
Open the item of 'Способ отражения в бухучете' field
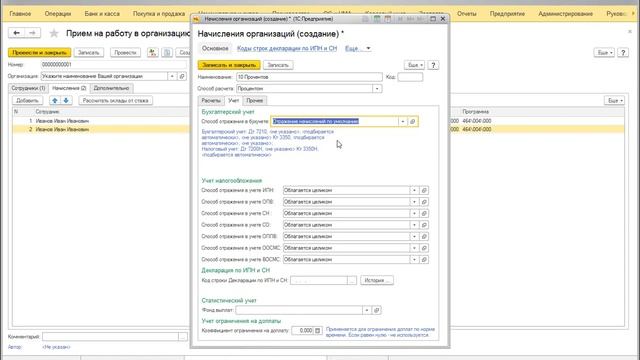(x=413, y=122)
